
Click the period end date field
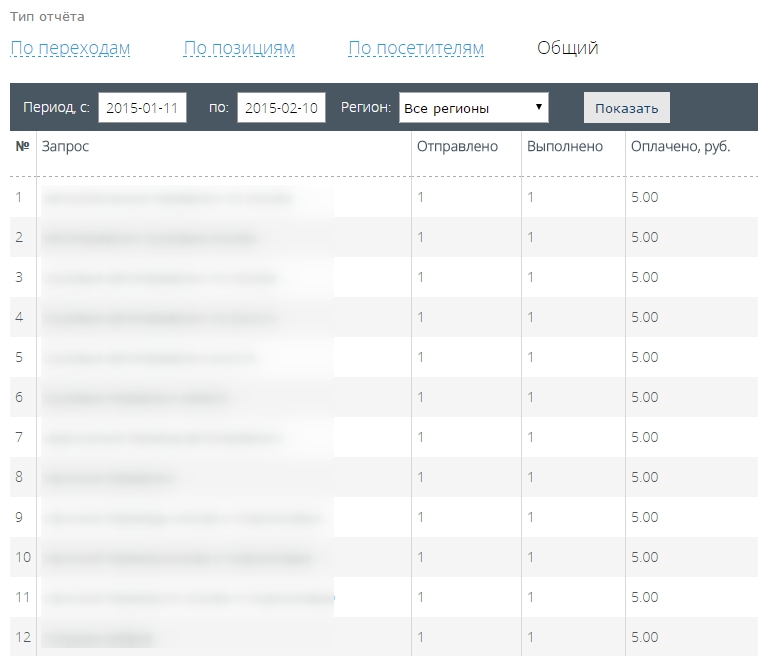pyautogui.click(x=281, y=108)
